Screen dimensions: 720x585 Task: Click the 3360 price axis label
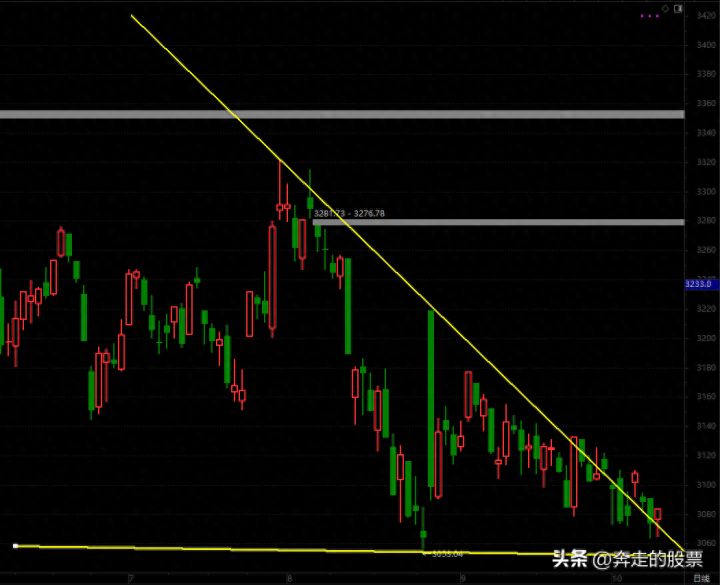pyautogui.click(x=706, y=103)
